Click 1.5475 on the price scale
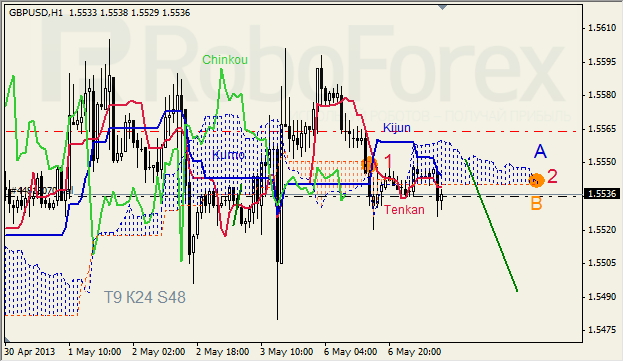 pos(602,330)
